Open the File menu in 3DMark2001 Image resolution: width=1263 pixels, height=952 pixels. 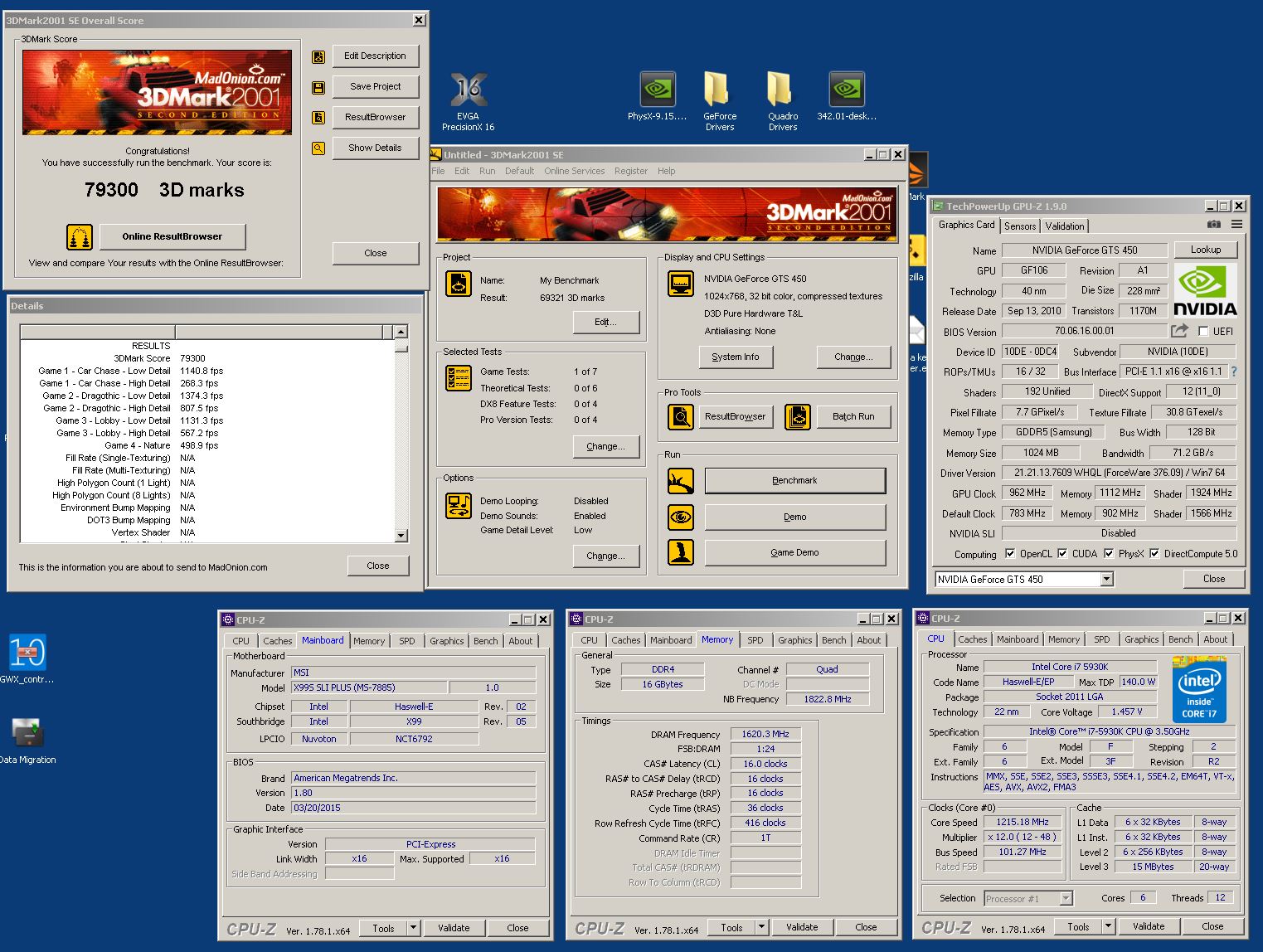(438, 171)
